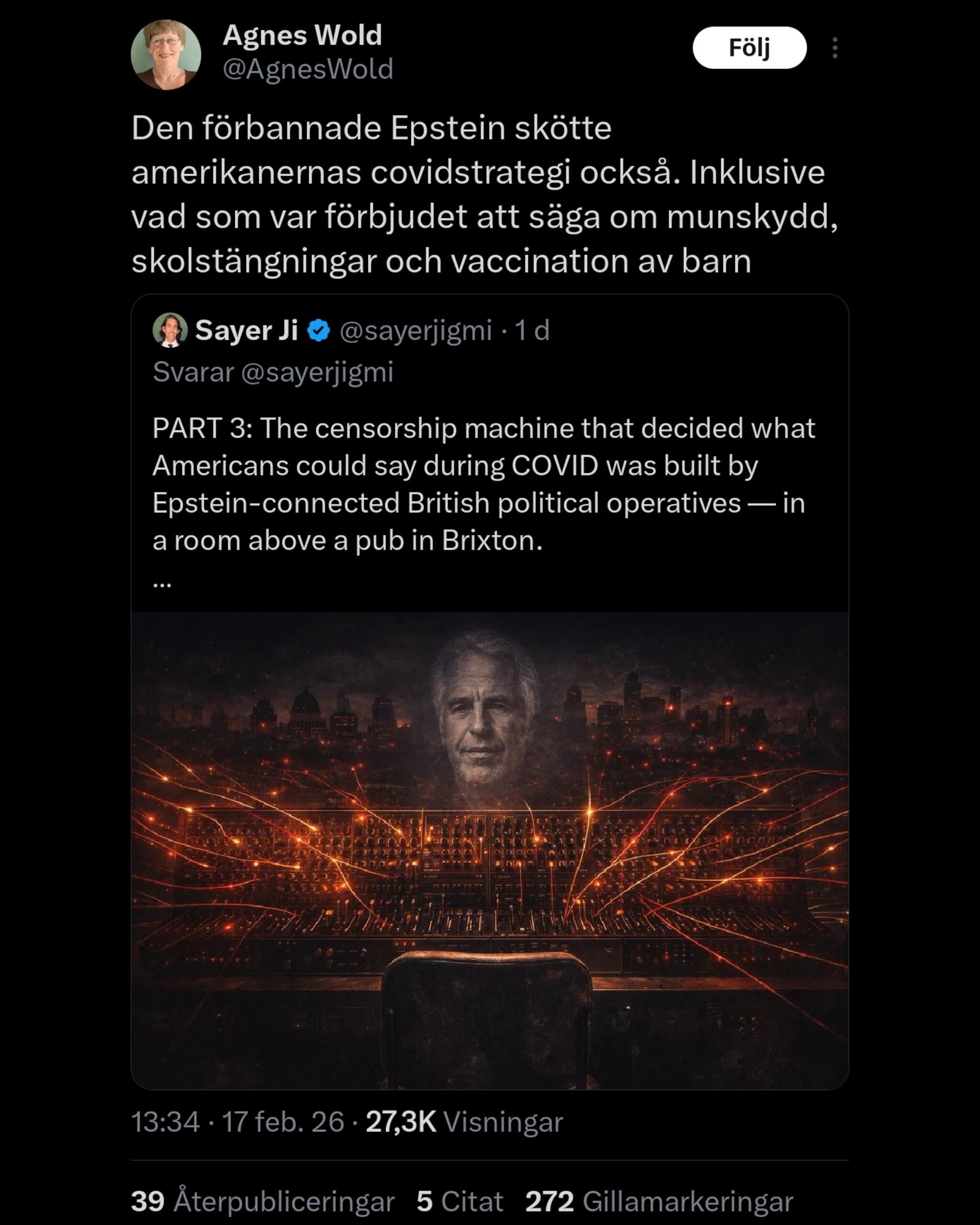The width and height of the screenshot is (980, 1225).
Task: Expand the quoted tweet's ellipsis
Action: (x=162, y=583)
